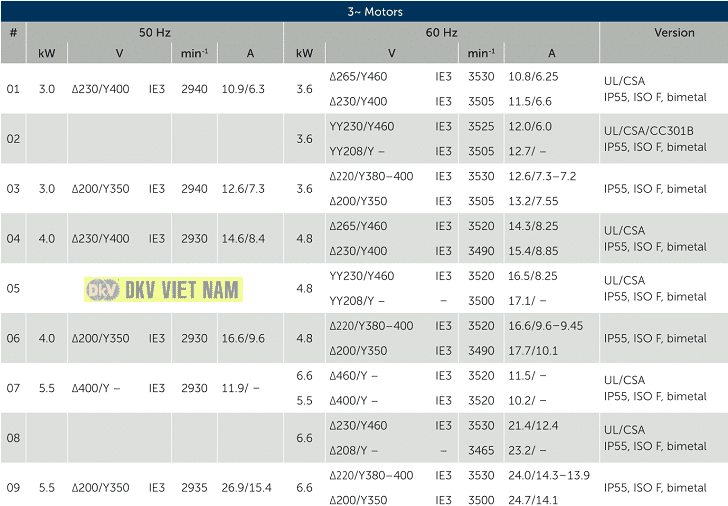Select the Version column header
728x506 pixels.
point(674,33)
